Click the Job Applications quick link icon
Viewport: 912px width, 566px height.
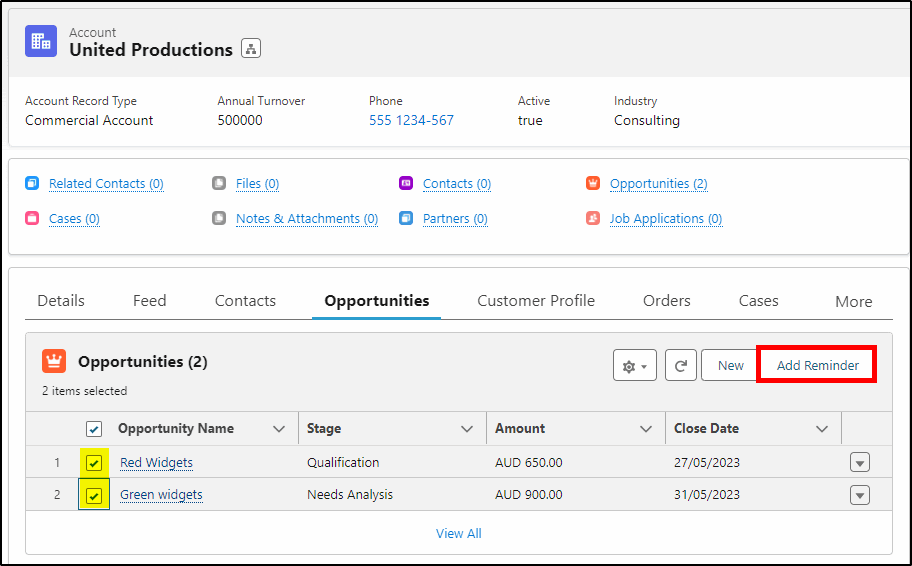(x=593, y=218)
